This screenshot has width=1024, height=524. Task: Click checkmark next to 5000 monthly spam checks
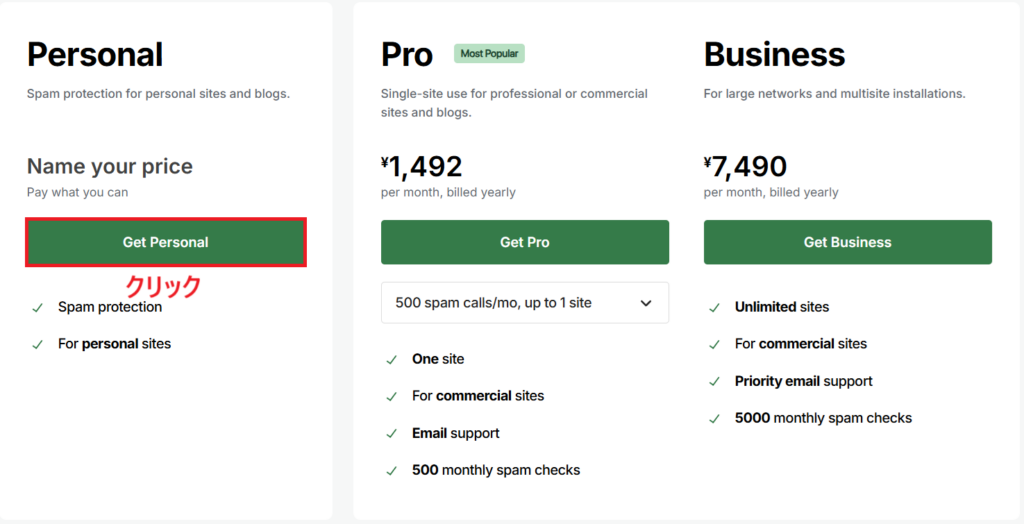point(714,419)
